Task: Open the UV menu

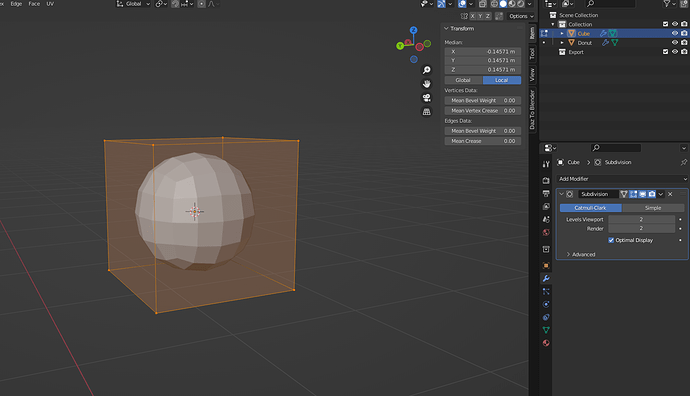Action: tap(50, 4)
